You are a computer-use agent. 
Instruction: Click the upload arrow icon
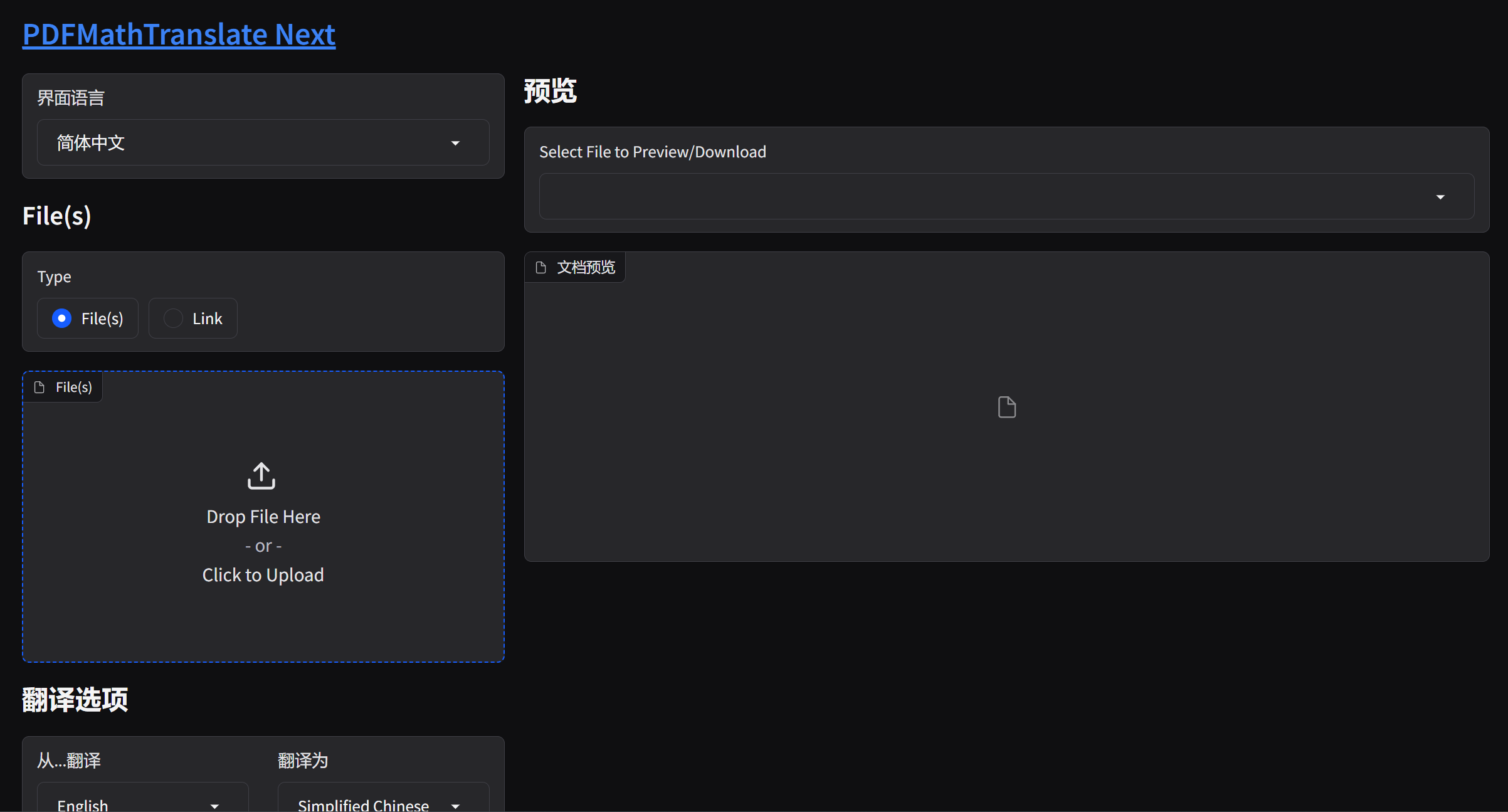[261, 476]
